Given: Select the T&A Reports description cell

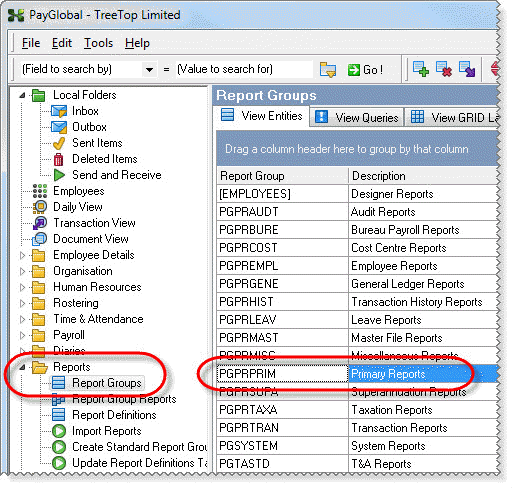Looking at the screenshot, I should 423,464.
